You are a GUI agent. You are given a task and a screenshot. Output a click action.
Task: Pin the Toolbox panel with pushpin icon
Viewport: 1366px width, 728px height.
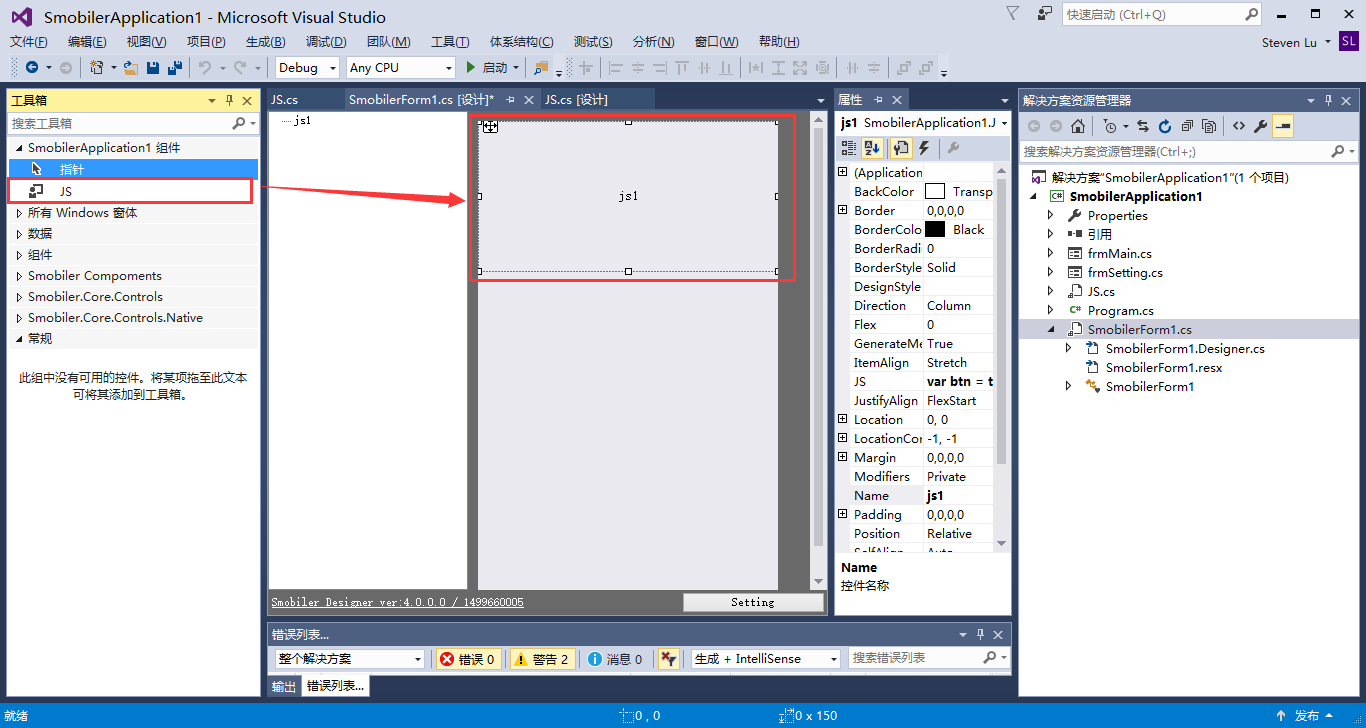coord(229,100)
